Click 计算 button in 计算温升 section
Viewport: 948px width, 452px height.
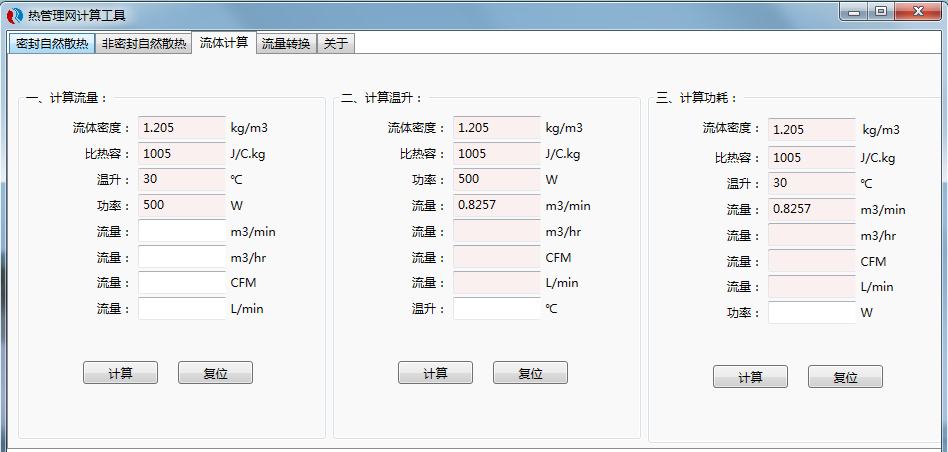click(x=435, y=373)
